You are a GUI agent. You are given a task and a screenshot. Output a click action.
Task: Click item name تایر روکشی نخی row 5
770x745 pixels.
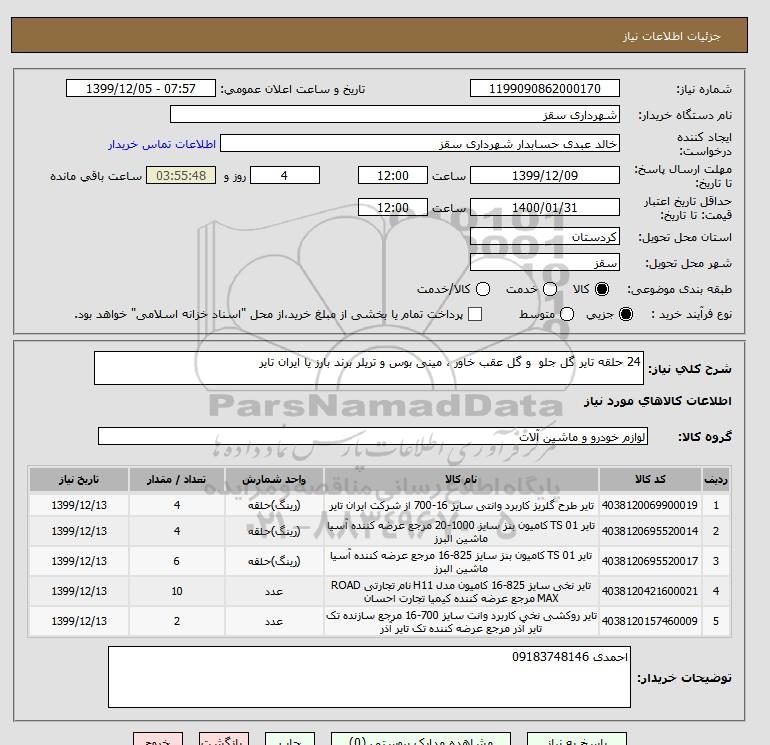[461, 622]
